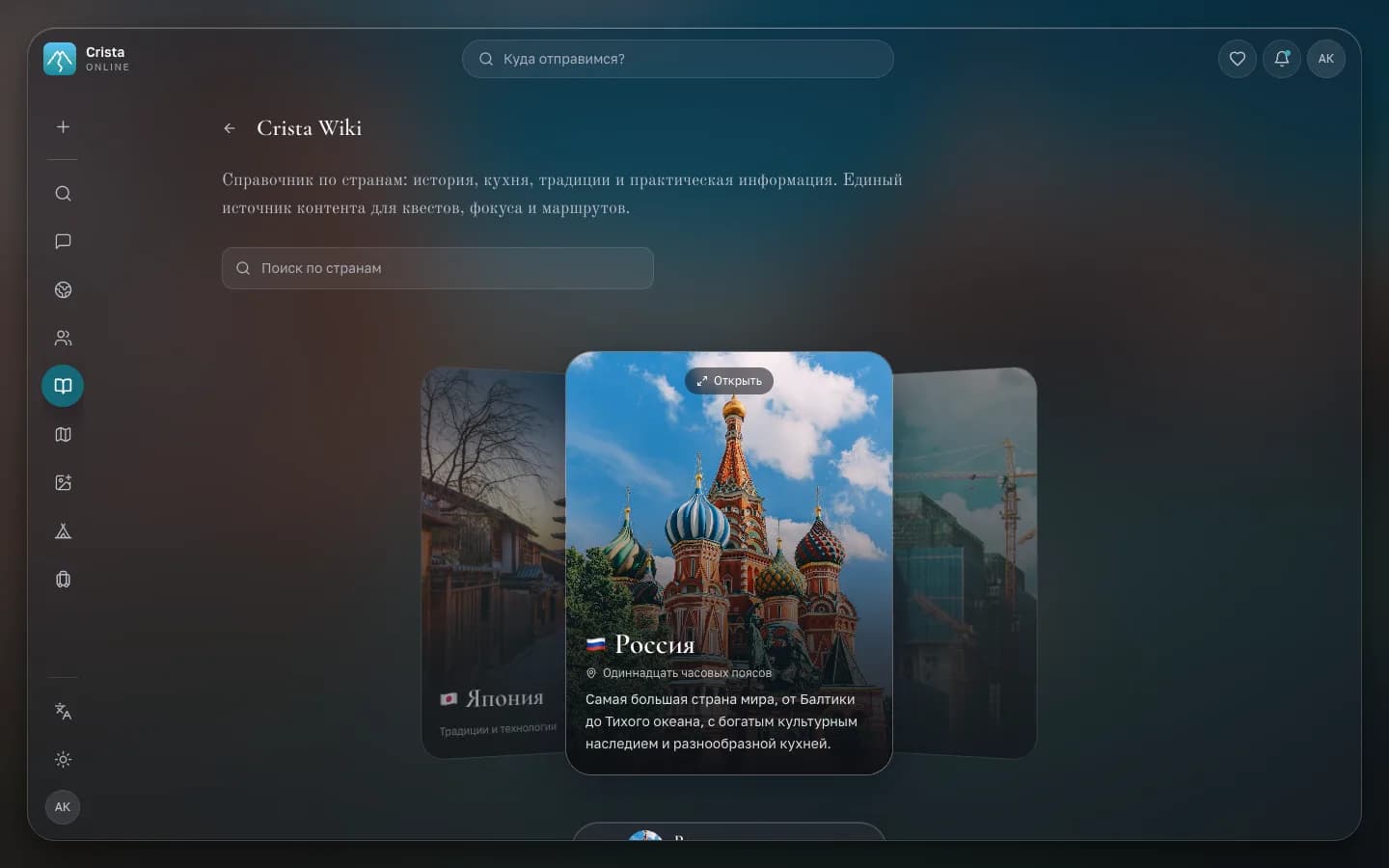Click the language translate icon

tap(63, 712)
